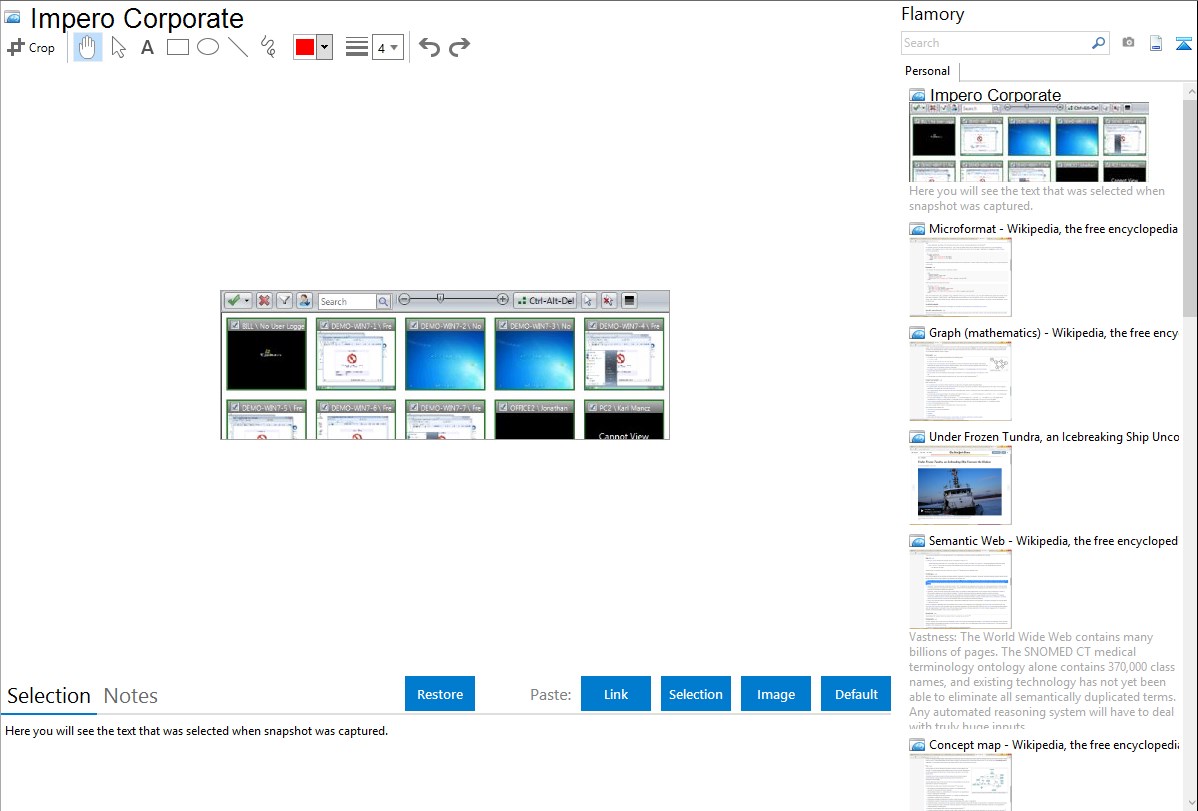Click the Microformat entry's snapshot icon
Screen dimensions: 1198x811
[917, 229]
